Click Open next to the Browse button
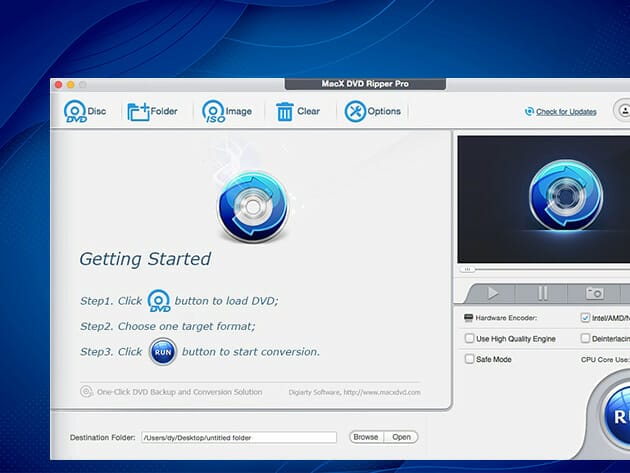Image resolution: width=630 pixels, height=473 pixels. 401,437
